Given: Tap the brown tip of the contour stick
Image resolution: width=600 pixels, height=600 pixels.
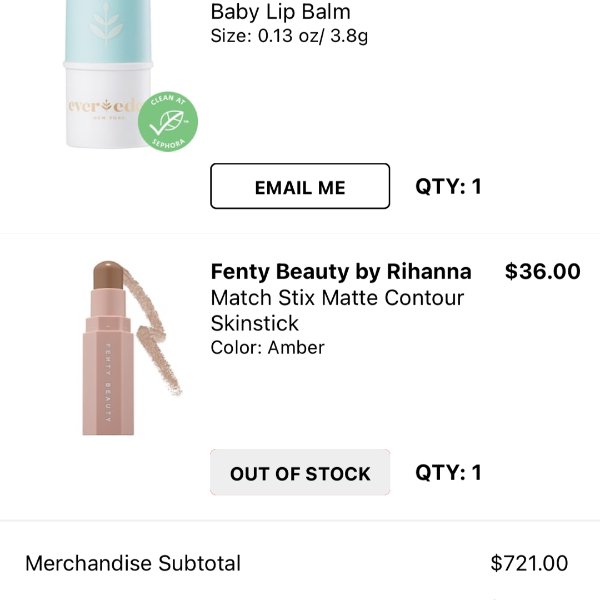Looking at the screenshot, I should tap(110, 274).
